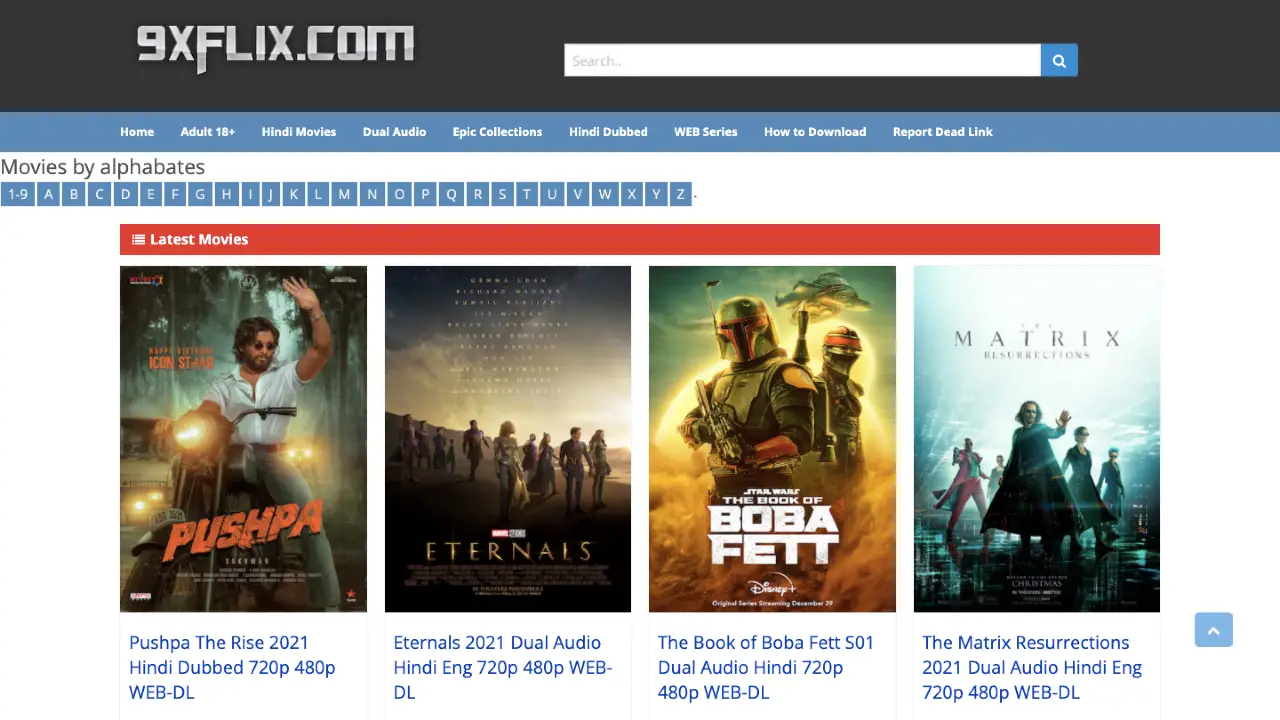Open the Adult 18+ menu item
This screenshot has width=1280, height=720.
[x=208, y=132]
